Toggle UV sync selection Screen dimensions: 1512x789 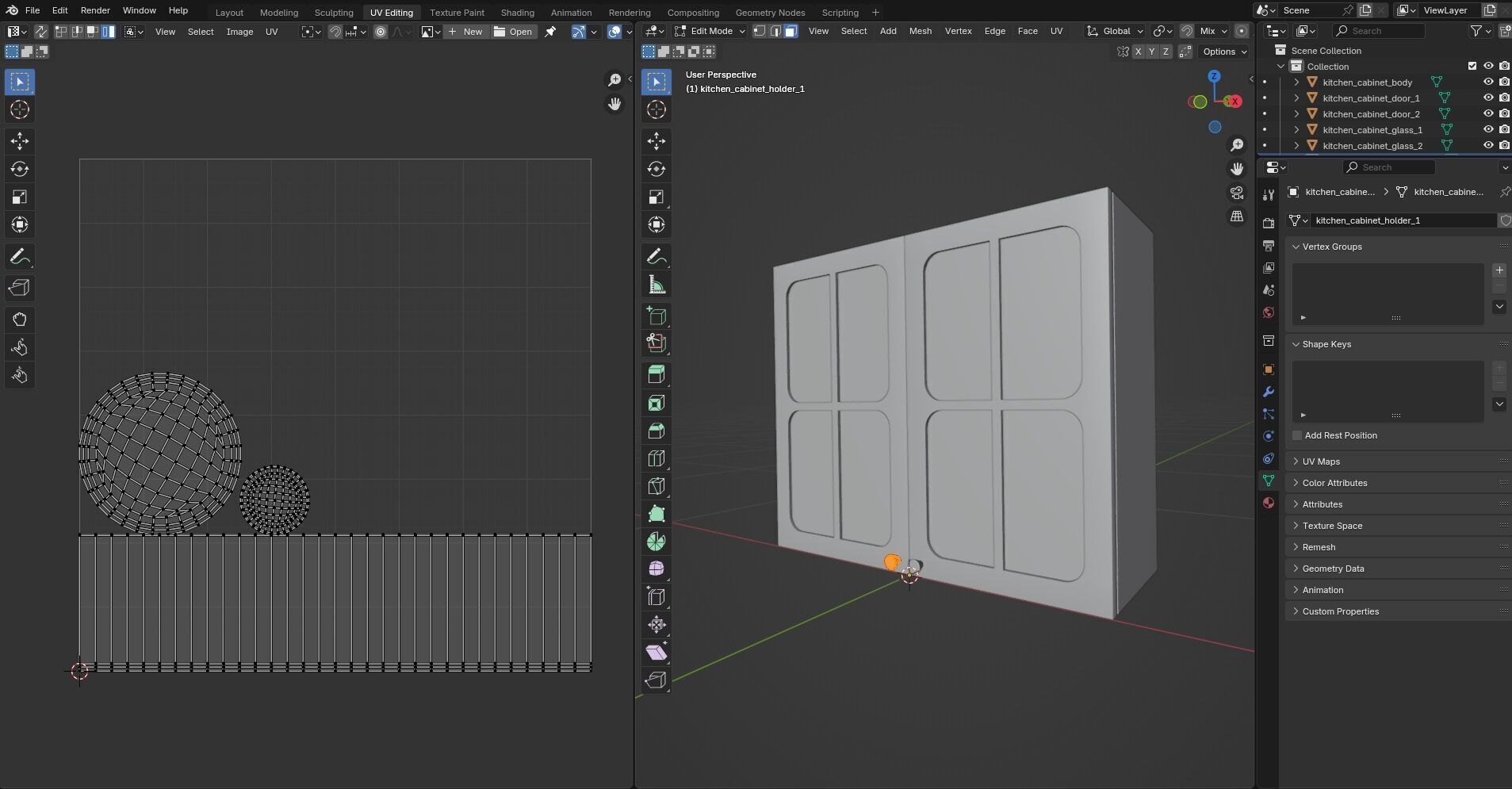40,32
